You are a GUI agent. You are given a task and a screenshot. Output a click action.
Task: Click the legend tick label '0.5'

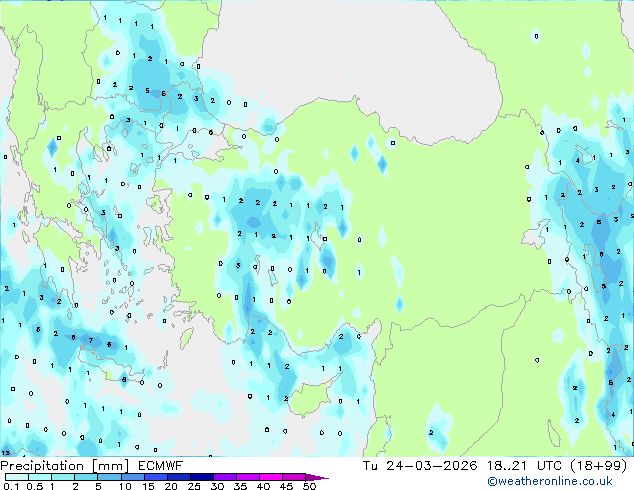pyautogui.click(x=35, y=486)
